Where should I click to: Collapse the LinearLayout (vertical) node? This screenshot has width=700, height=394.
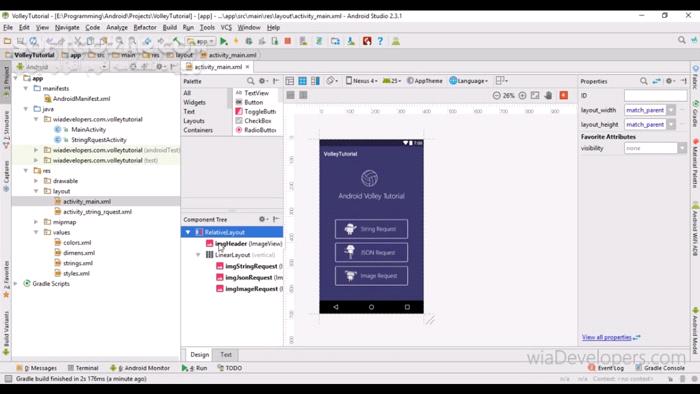[x=198, y=255]
